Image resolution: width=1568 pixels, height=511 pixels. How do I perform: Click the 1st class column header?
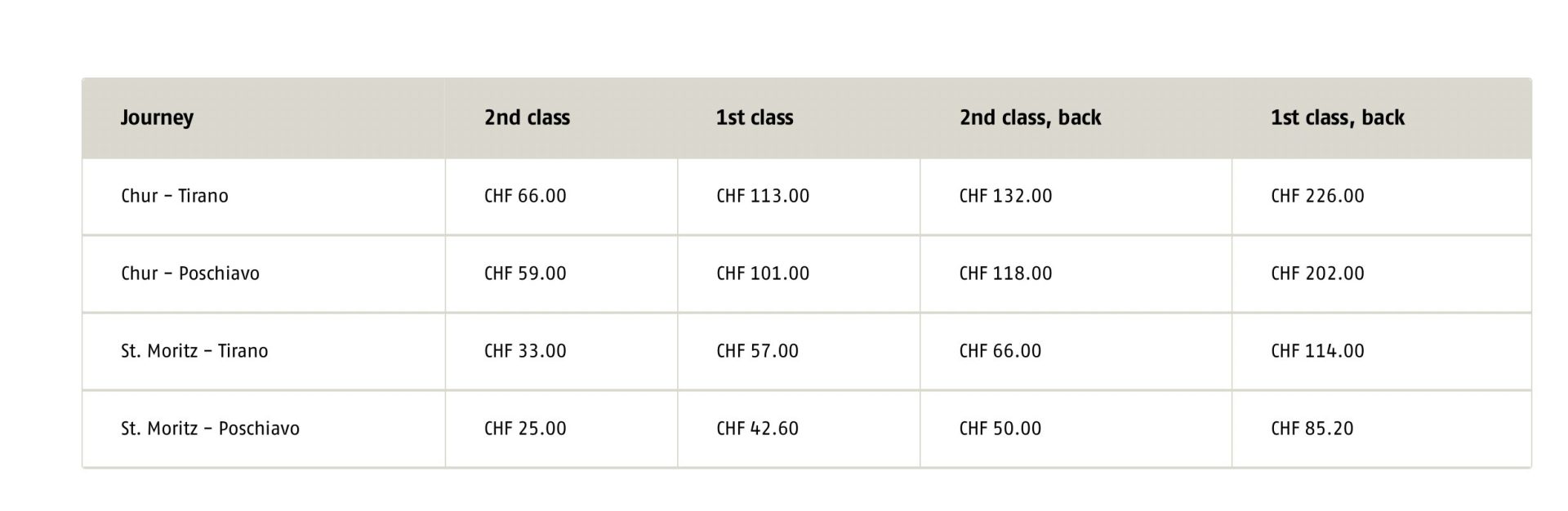click(755, 118)
